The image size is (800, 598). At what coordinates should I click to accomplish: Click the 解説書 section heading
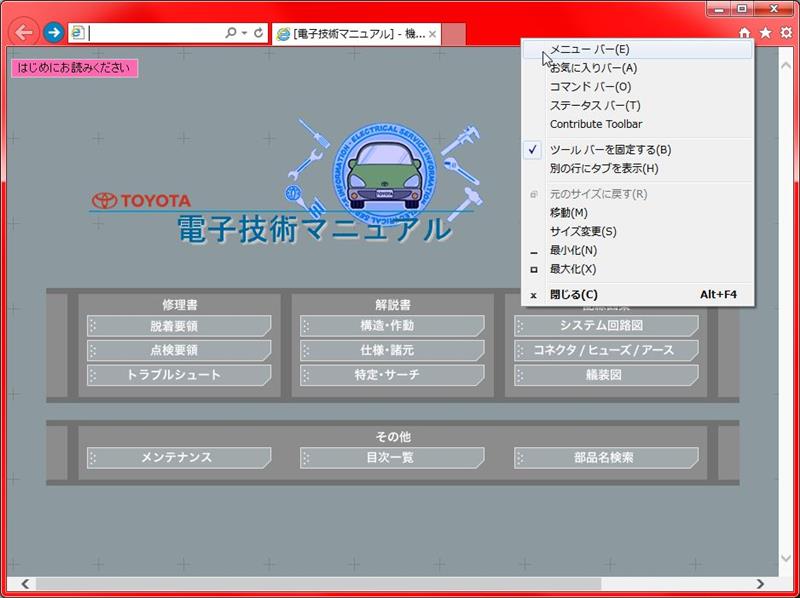[393, 305]
